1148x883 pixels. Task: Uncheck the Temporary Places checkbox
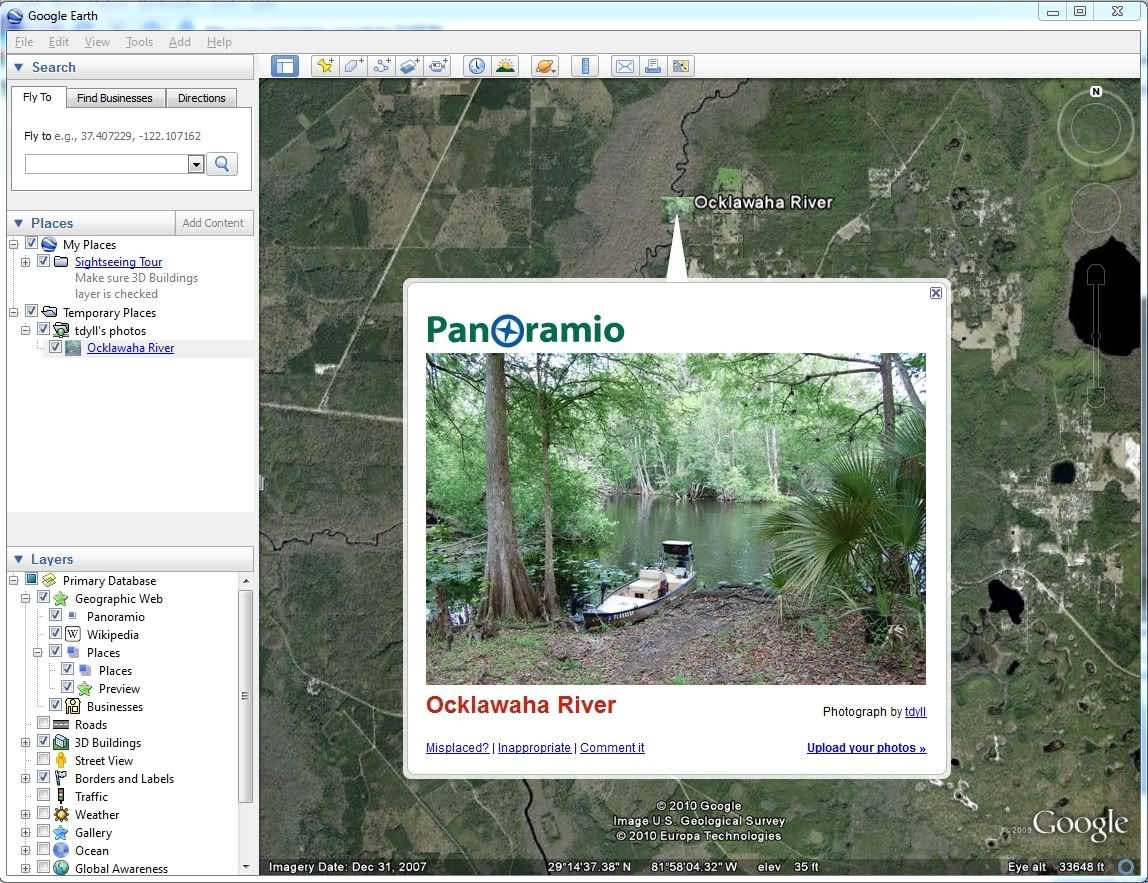(x=31, y=311)
